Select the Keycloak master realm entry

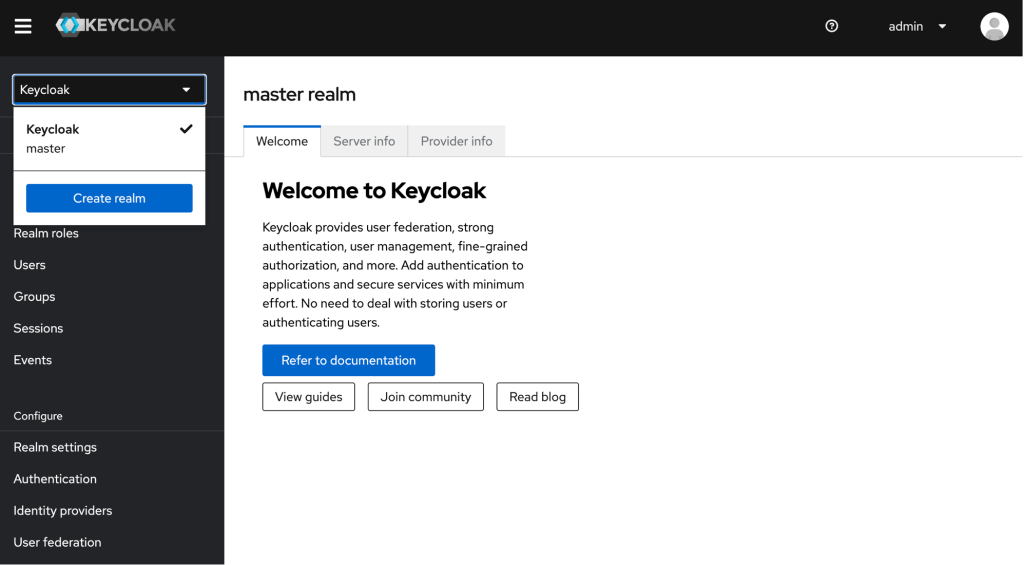(x=109, y=138)
